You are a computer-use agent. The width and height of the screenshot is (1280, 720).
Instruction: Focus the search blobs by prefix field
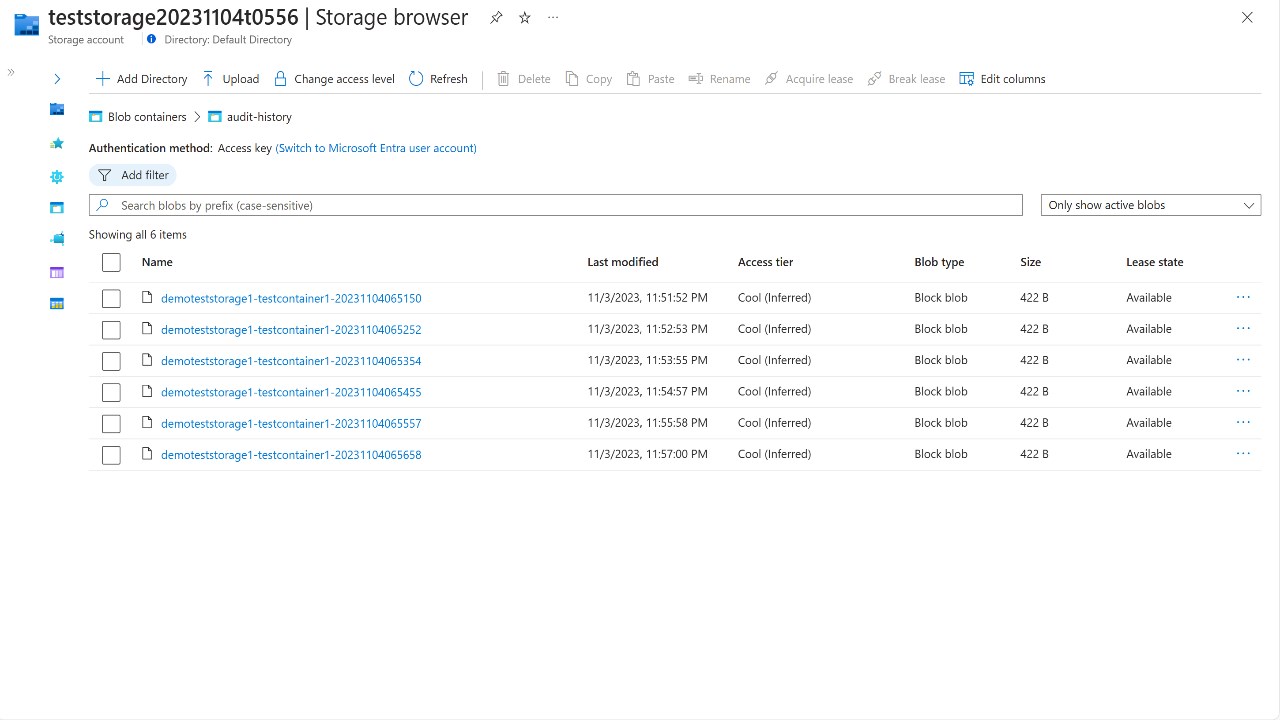[556, 205]
